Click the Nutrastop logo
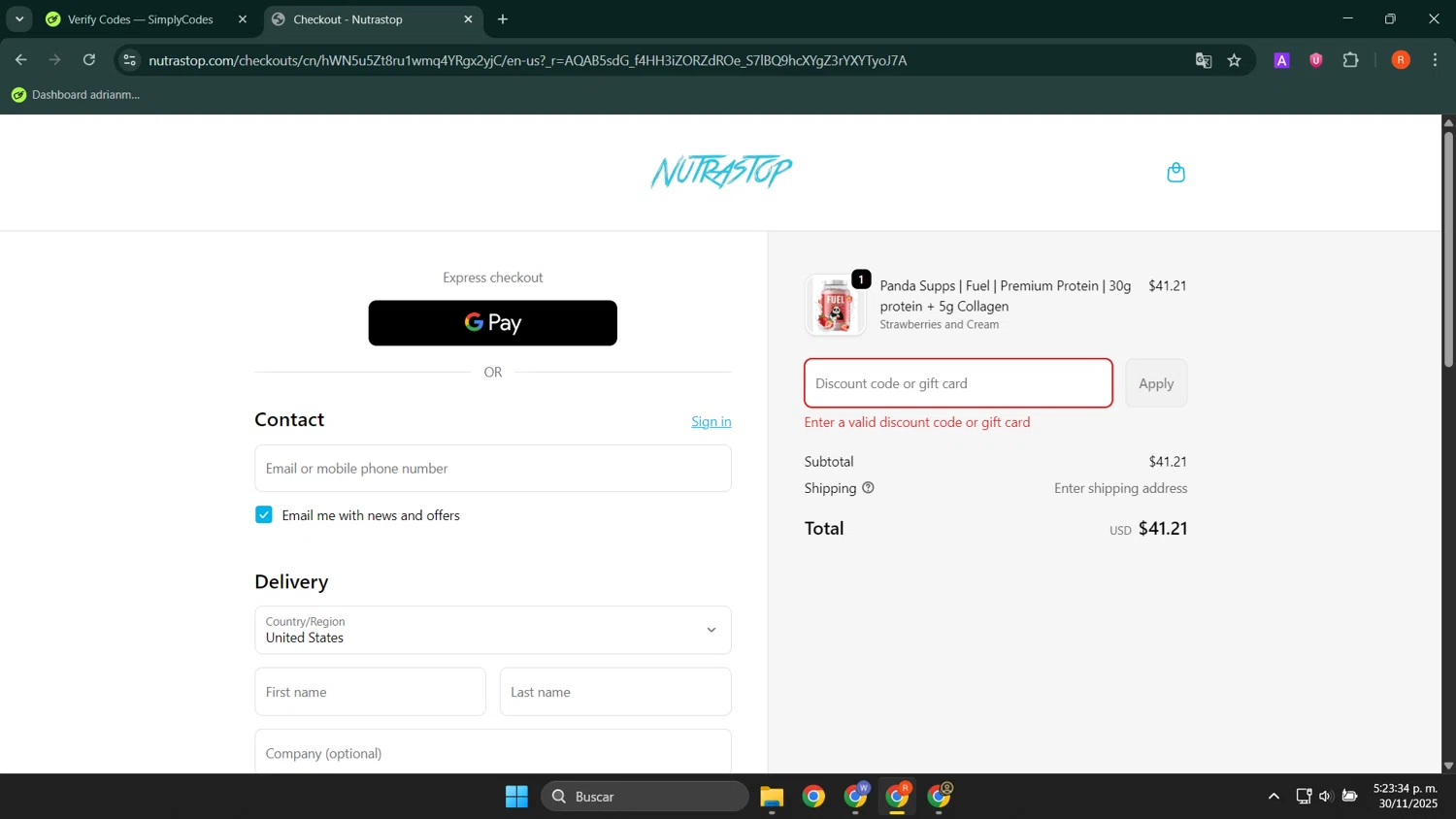 (x=721, y=172)
